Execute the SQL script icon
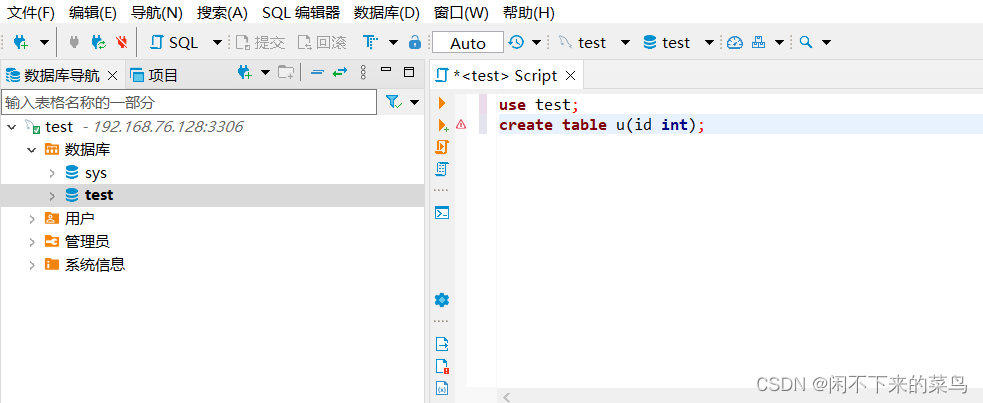Image resolution: width=983 pixels, height=403 pixels. (442, 147)
